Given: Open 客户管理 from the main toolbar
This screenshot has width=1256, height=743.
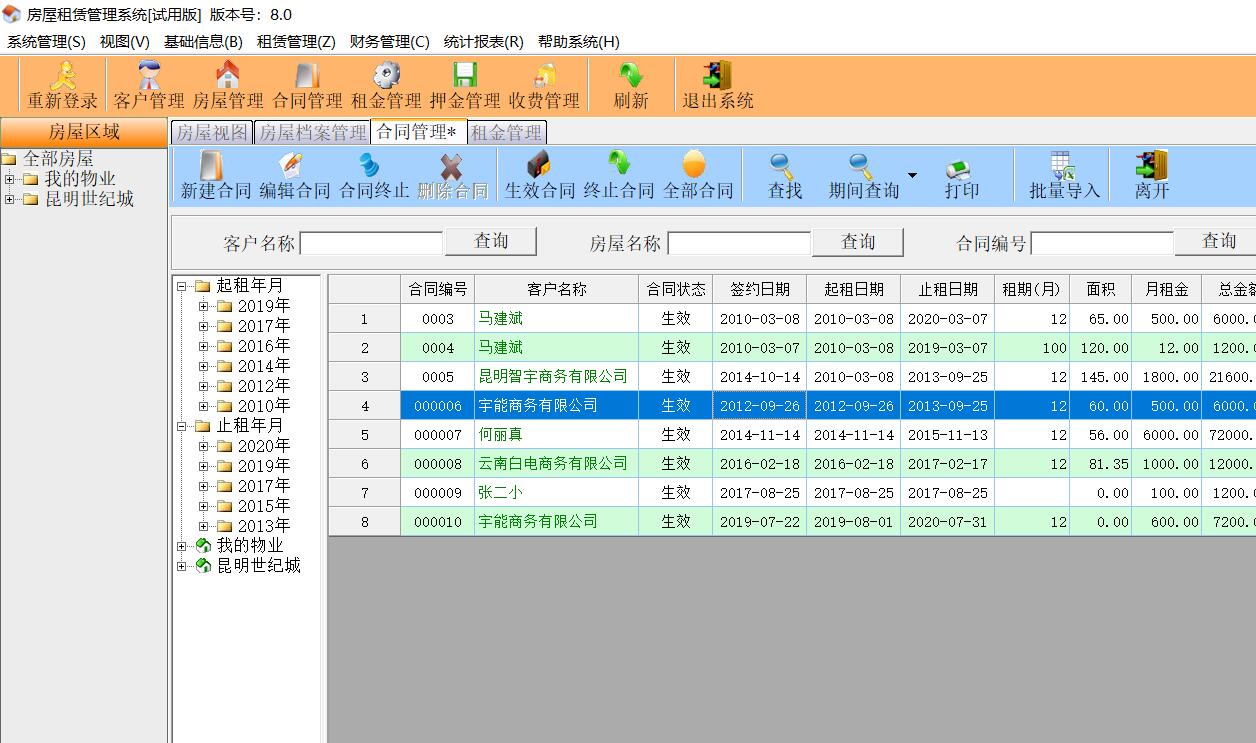Looking at the screenshot, I should (149, 85).
